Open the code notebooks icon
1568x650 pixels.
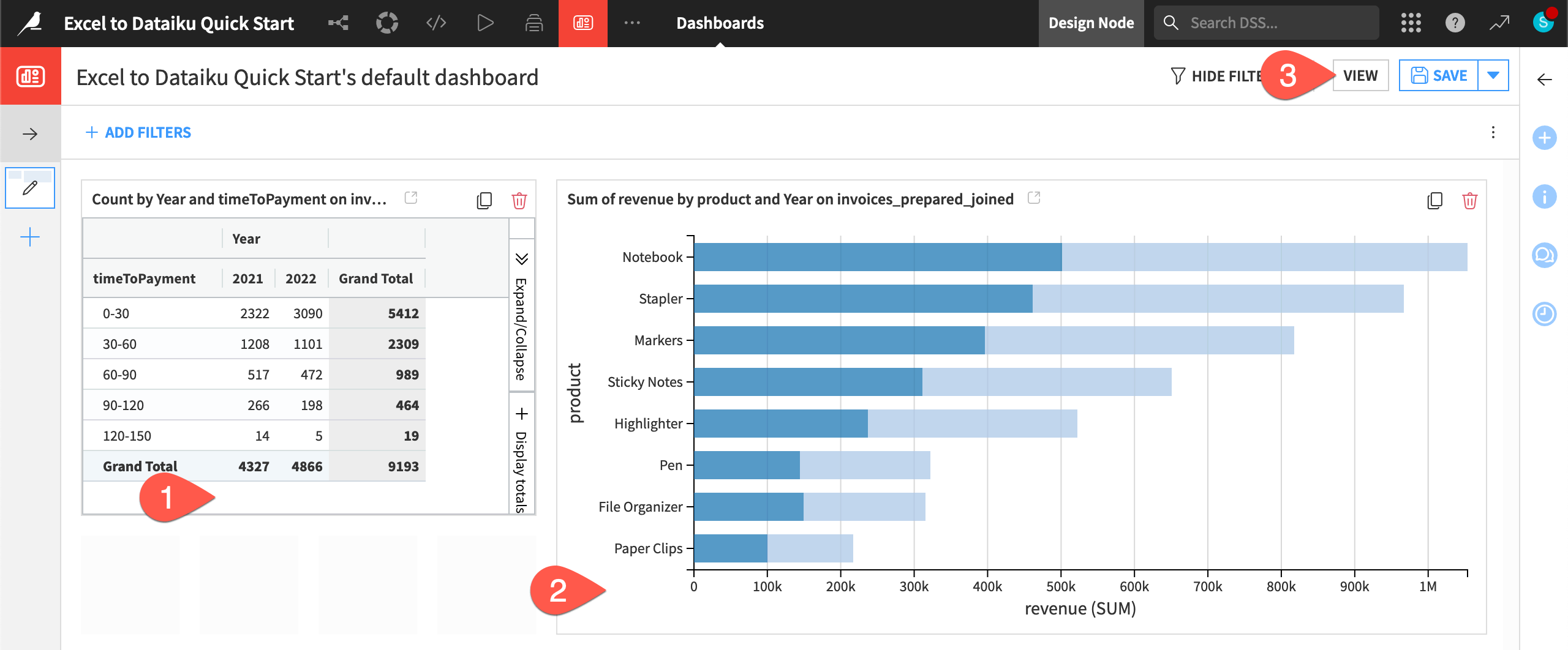436,23
